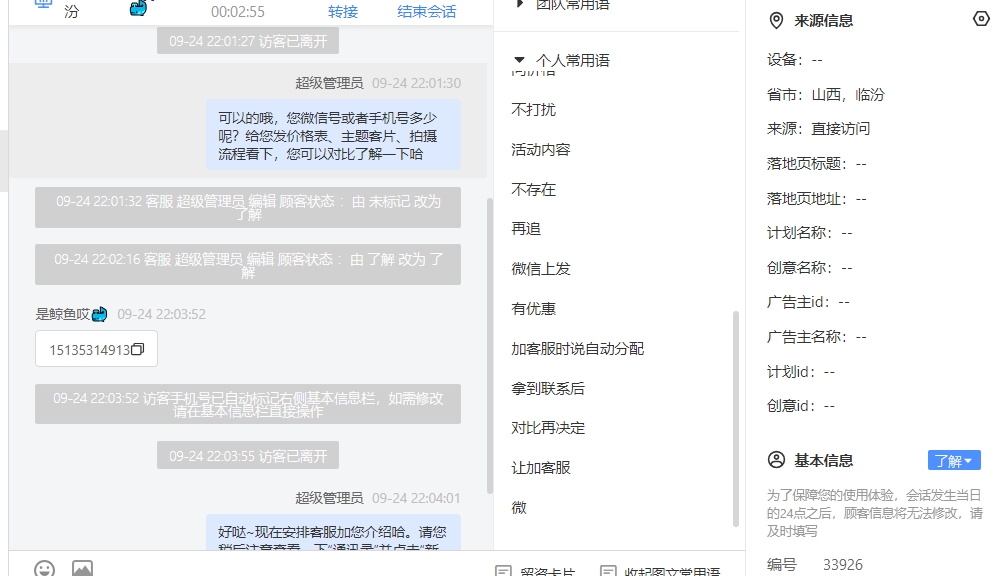Expand the 团队常用语 section
Image resolution: width=994 pixels, height=576 pixels.
click(520, 4)
